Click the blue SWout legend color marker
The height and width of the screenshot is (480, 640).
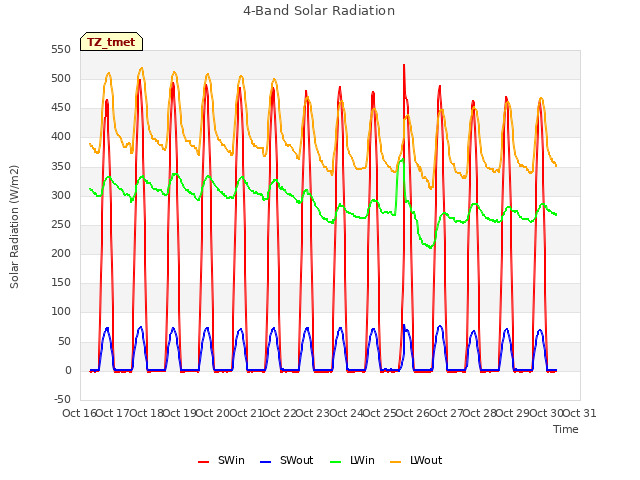tap(265, 462)
